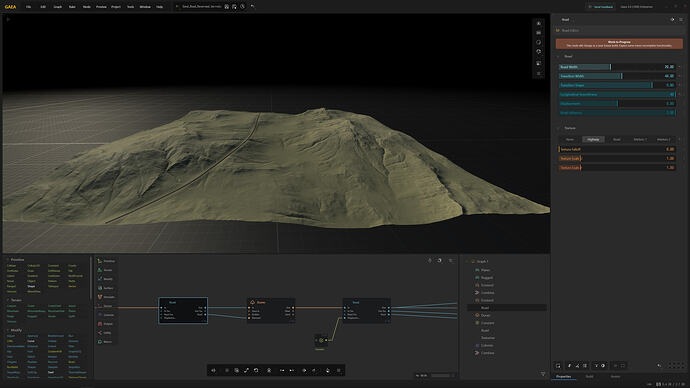Viewport: 690px width, 388px height.
Task: Open the Road Width options arrow
Action: [x=679, y=67]
